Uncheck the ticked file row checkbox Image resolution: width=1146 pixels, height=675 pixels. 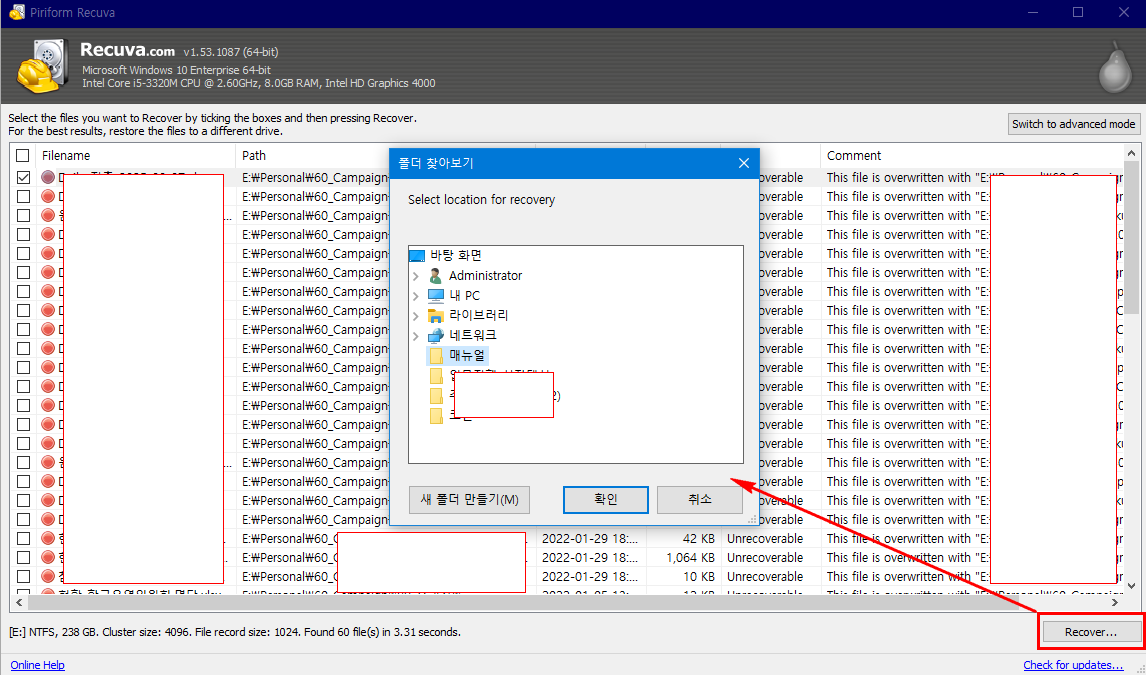(23, 178)
